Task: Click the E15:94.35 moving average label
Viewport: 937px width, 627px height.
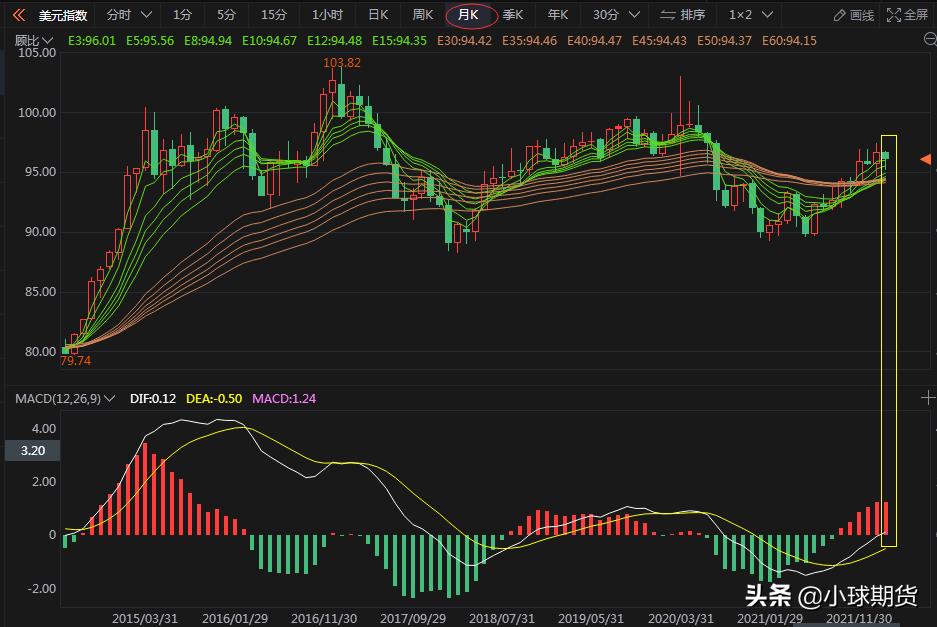Action: (x=400, y=41)
